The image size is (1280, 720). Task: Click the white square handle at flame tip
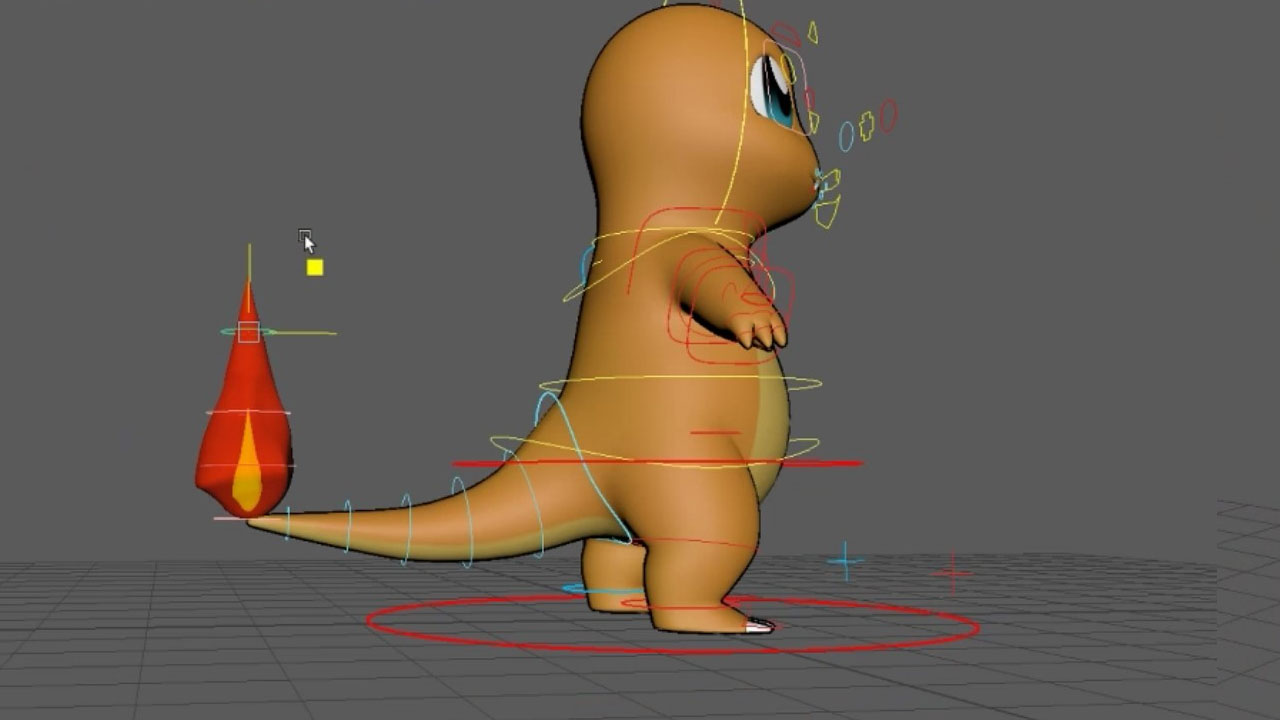click(249, 332)
